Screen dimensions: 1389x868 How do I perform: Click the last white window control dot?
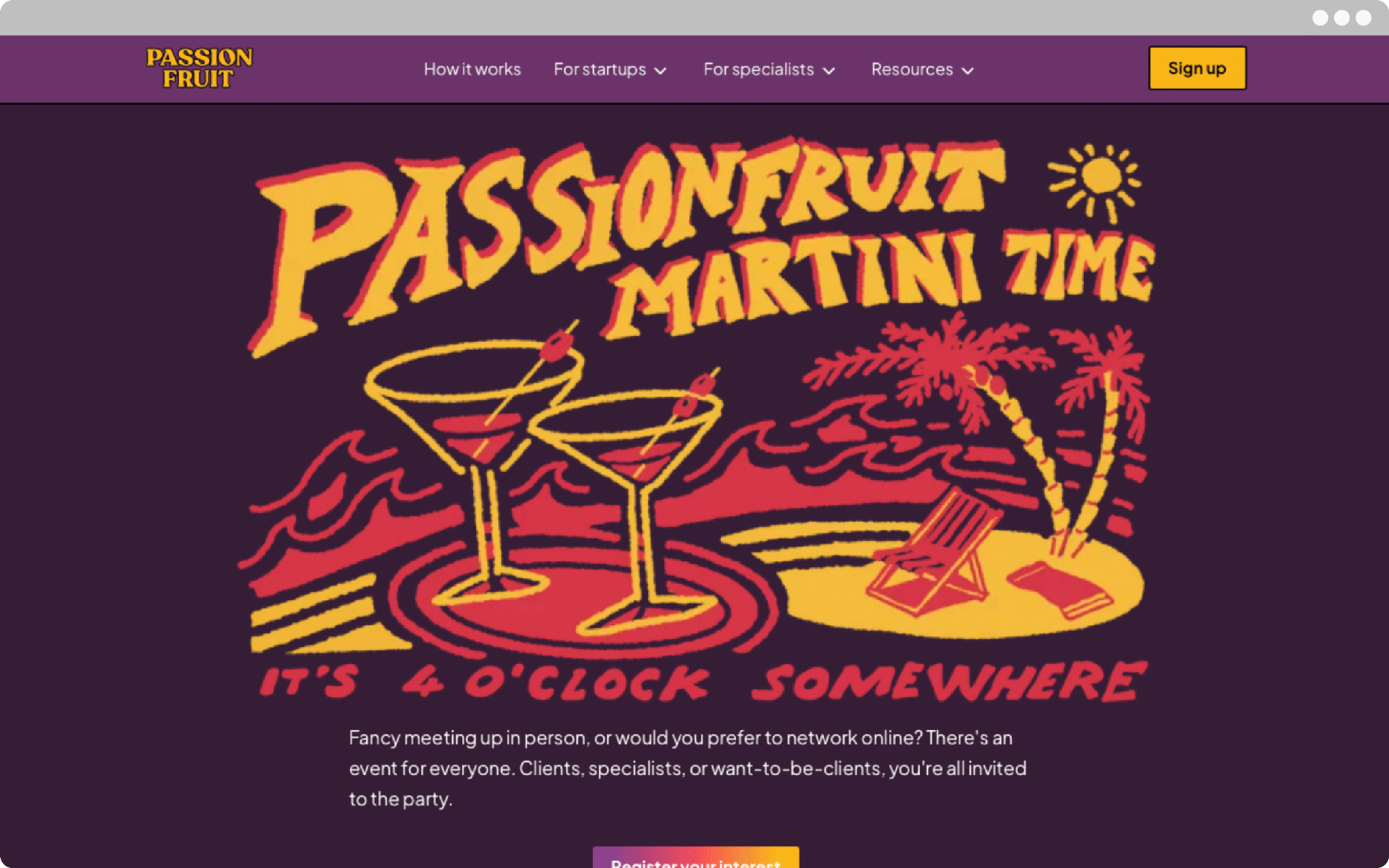pos(1363,17)
